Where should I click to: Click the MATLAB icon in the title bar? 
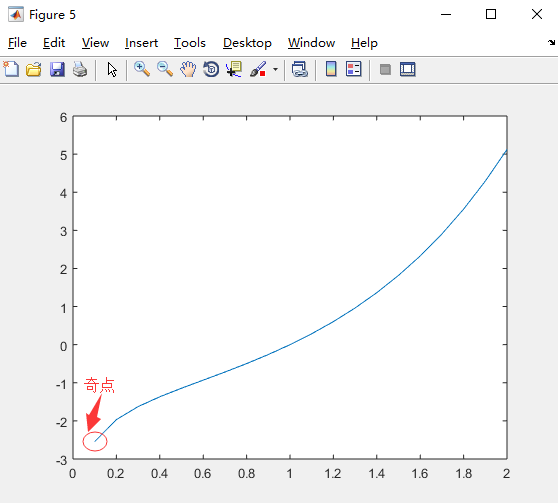coord(16,15)
